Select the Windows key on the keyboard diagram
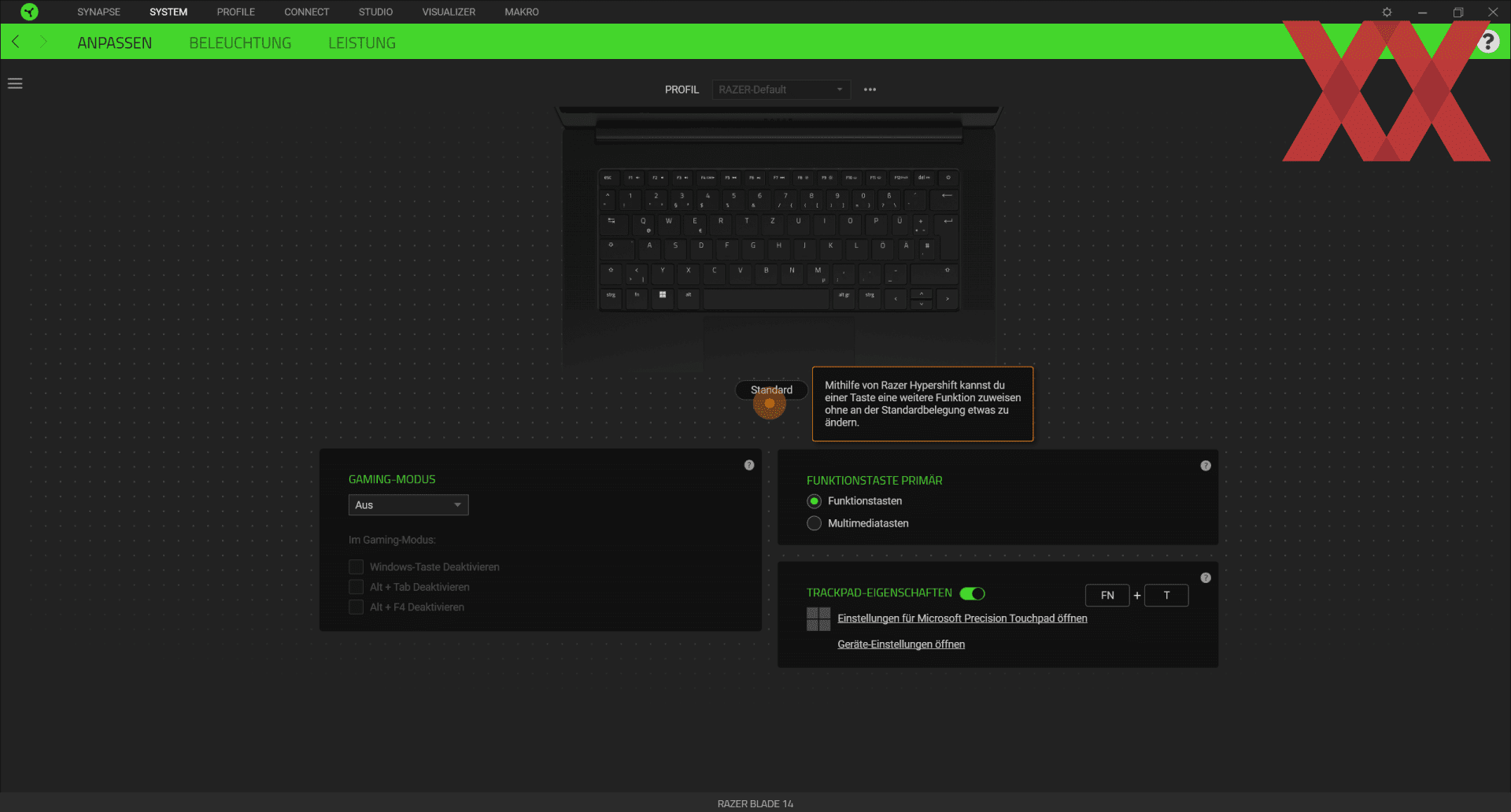This screenshot has width=1511, height=812. [663, 297]
